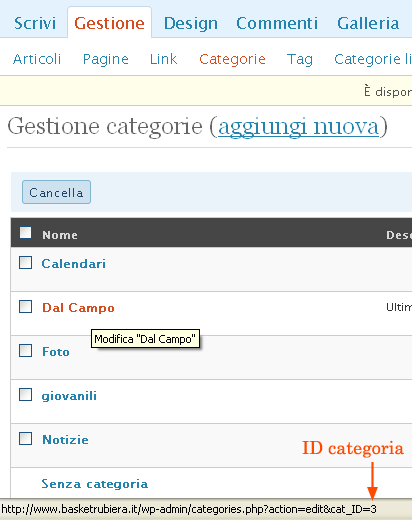The width and height of the screenshot is (412, 520).
Task: Check the giovanili category checkbox
Action: (x=26, y=394)
